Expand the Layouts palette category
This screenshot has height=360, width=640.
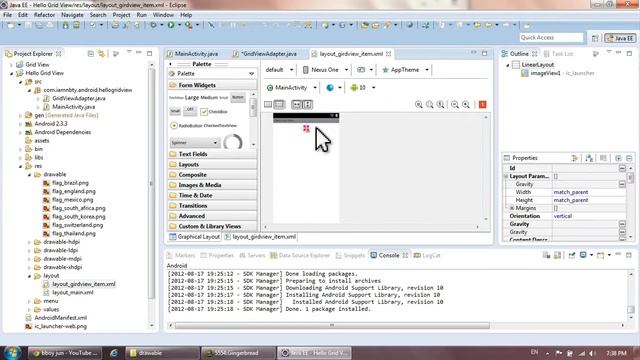[x=212, y=164]
